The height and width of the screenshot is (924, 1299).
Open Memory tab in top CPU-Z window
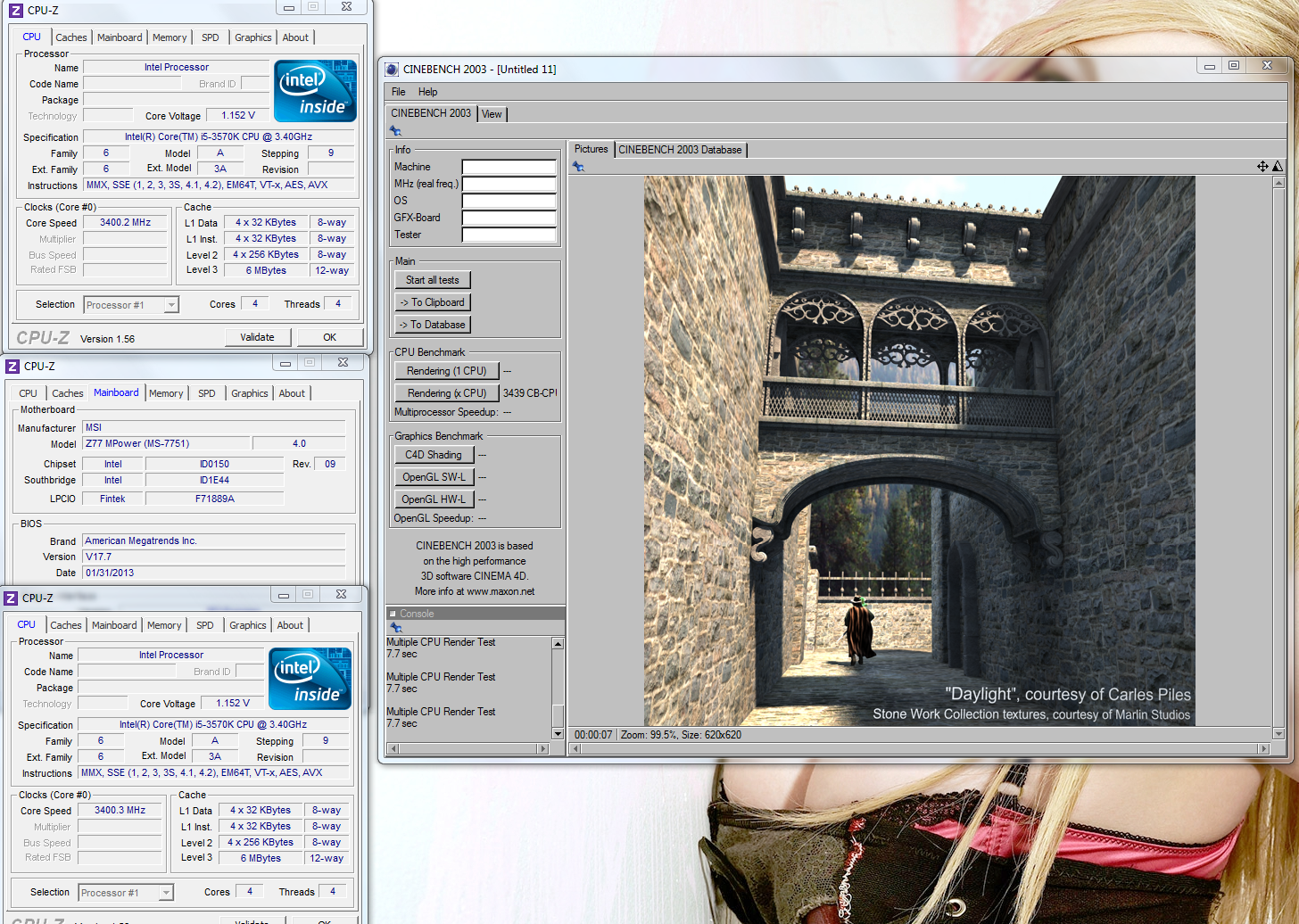[x=170, y=37]
